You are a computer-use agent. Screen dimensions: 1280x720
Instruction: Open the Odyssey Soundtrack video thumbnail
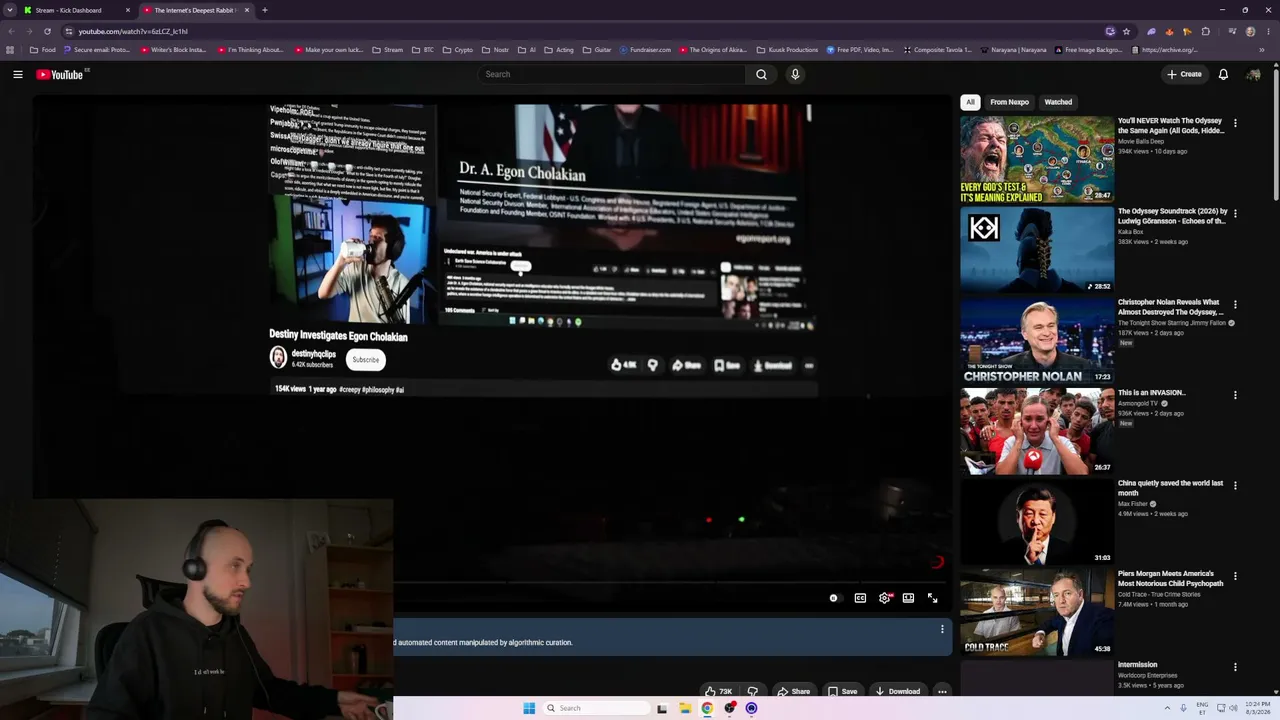point(1037,249)
